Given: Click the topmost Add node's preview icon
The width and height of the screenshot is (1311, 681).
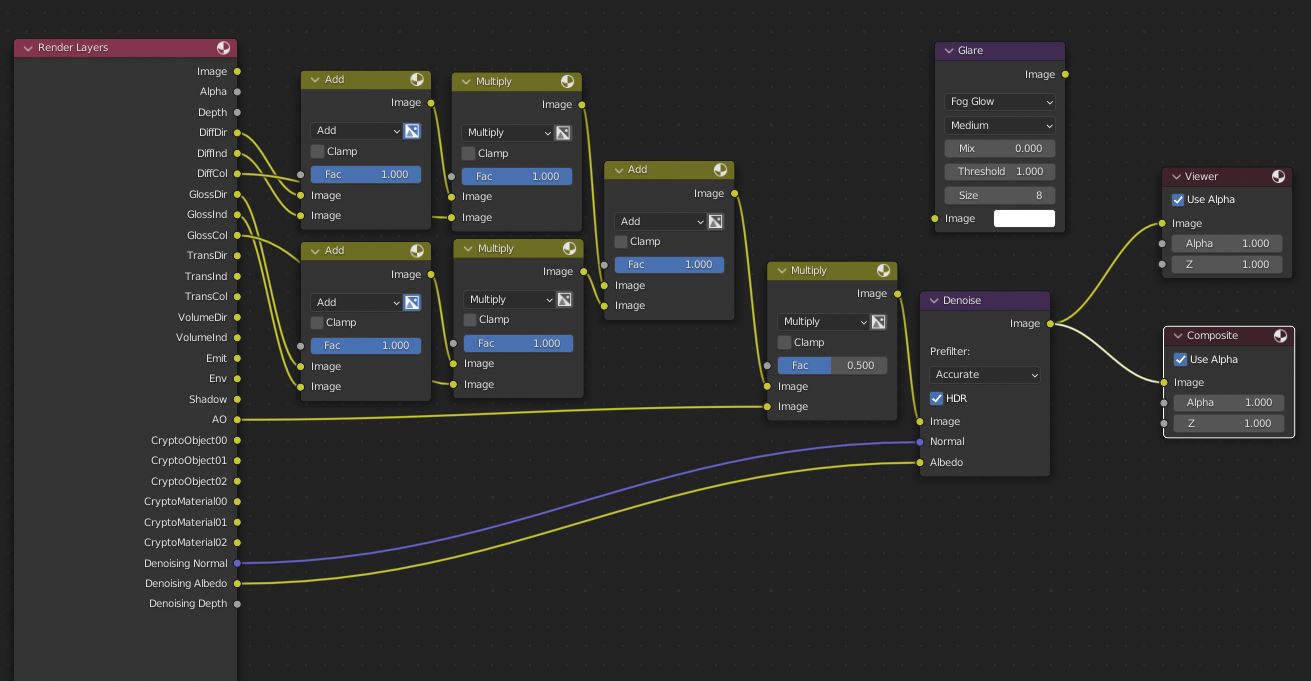Looking at the screenshot, I should coord(416,80).
